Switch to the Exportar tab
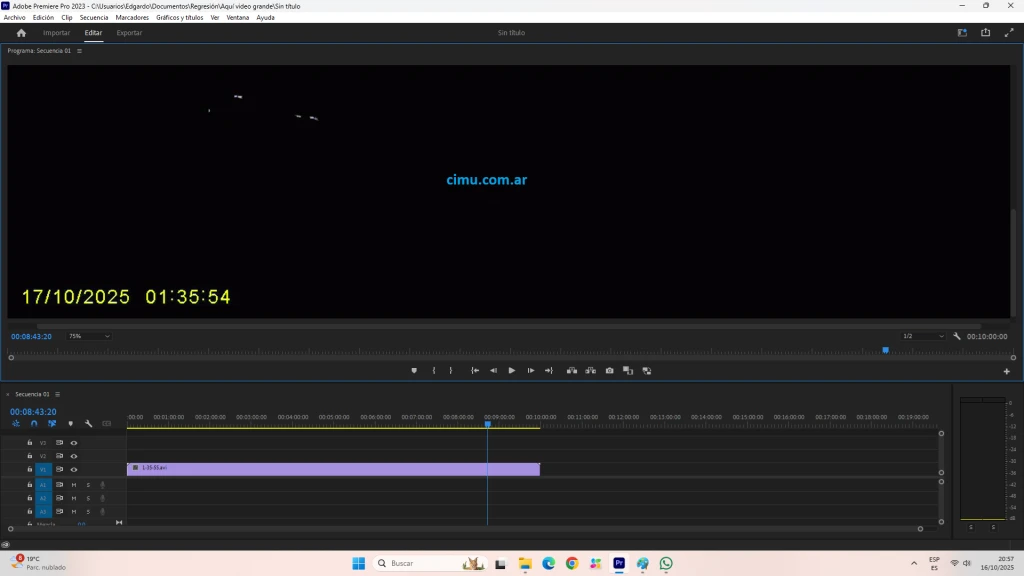This screenshot has height=576, width=1024. tap(129, 33)
